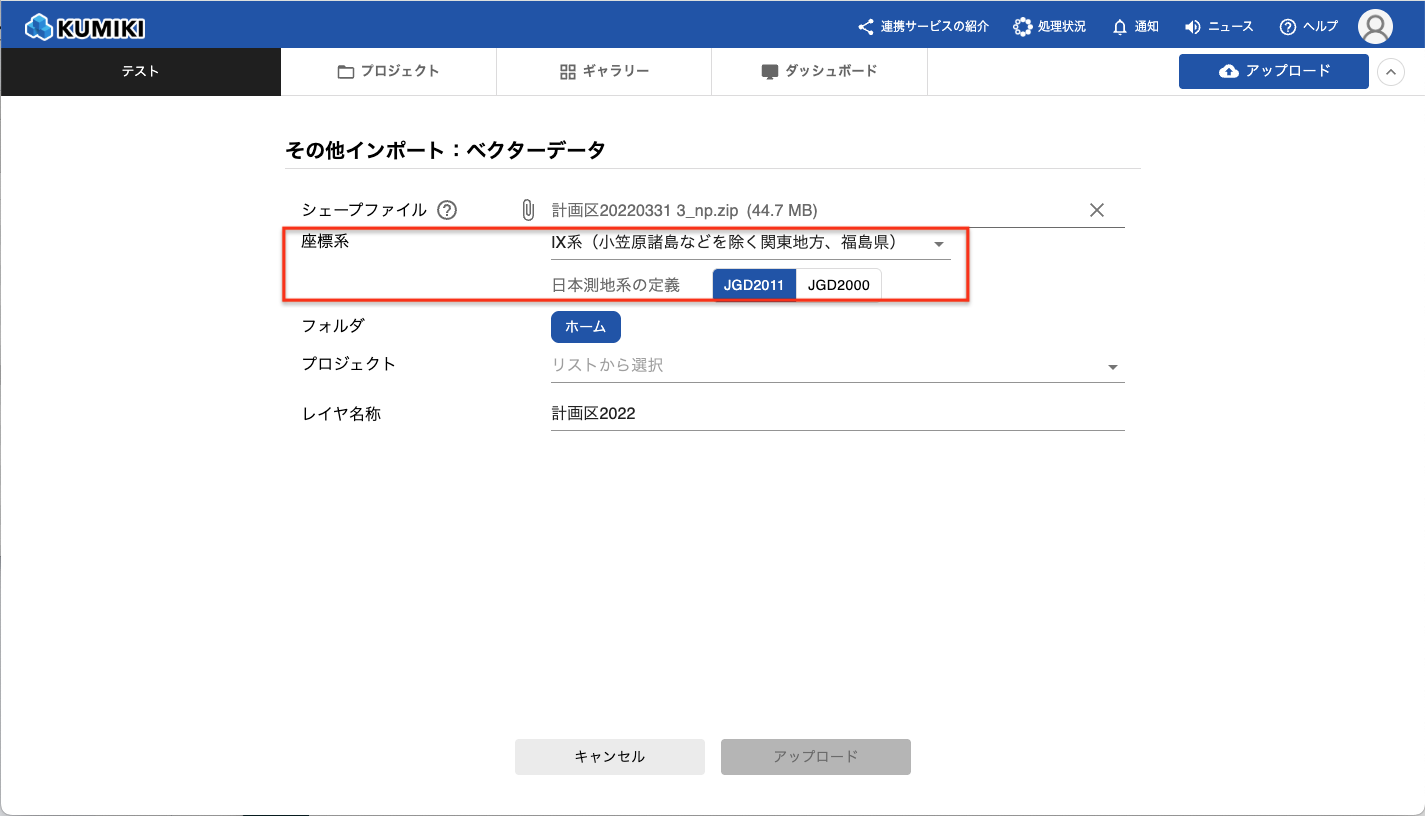Screen dimensions: 1425x816
Task: Click the キャンセル button
Action: point(609,757)
